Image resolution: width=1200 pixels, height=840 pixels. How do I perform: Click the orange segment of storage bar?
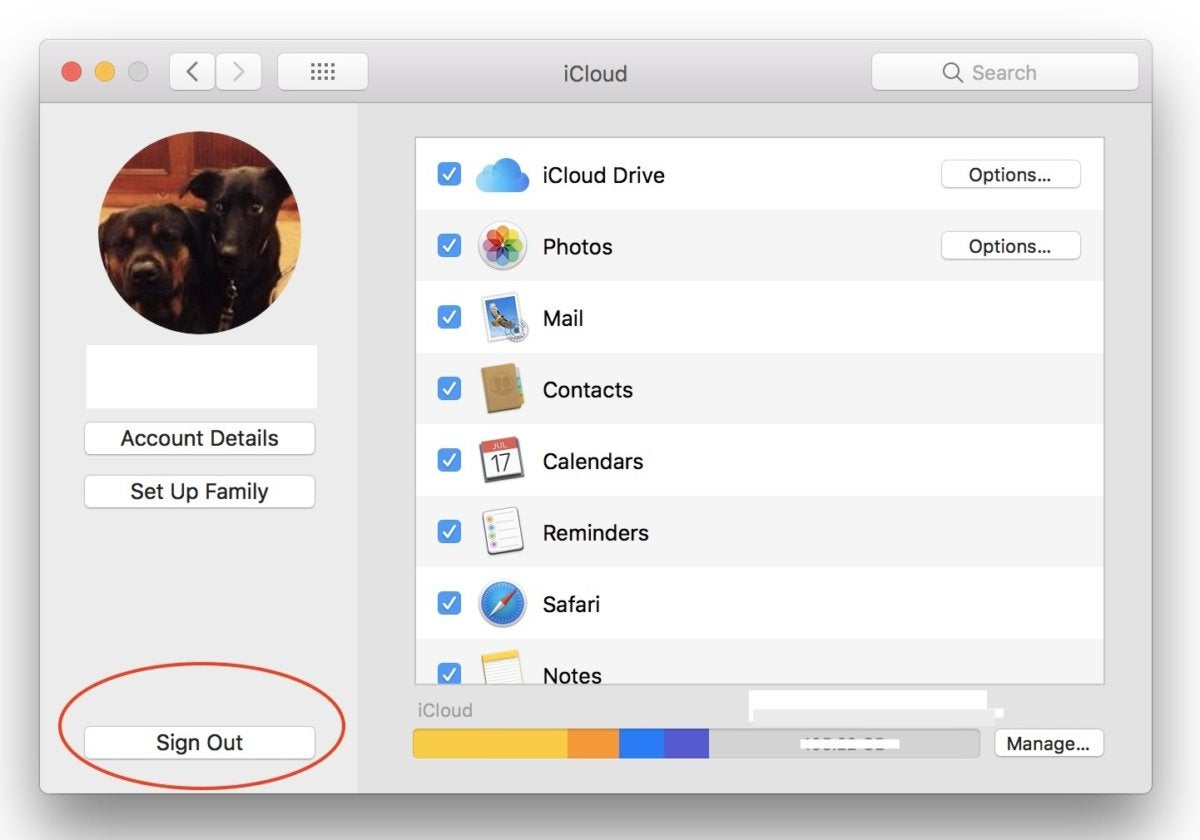(x=593, y=743)
